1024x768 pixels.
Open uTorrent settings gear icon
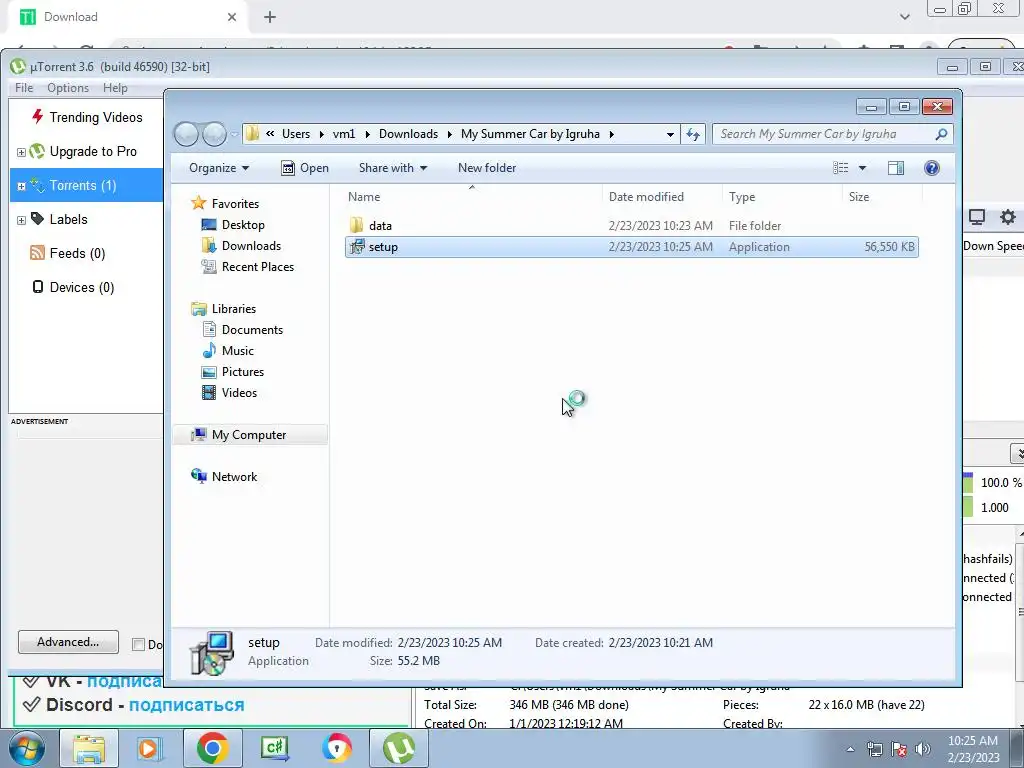[x=1008, y=217]
